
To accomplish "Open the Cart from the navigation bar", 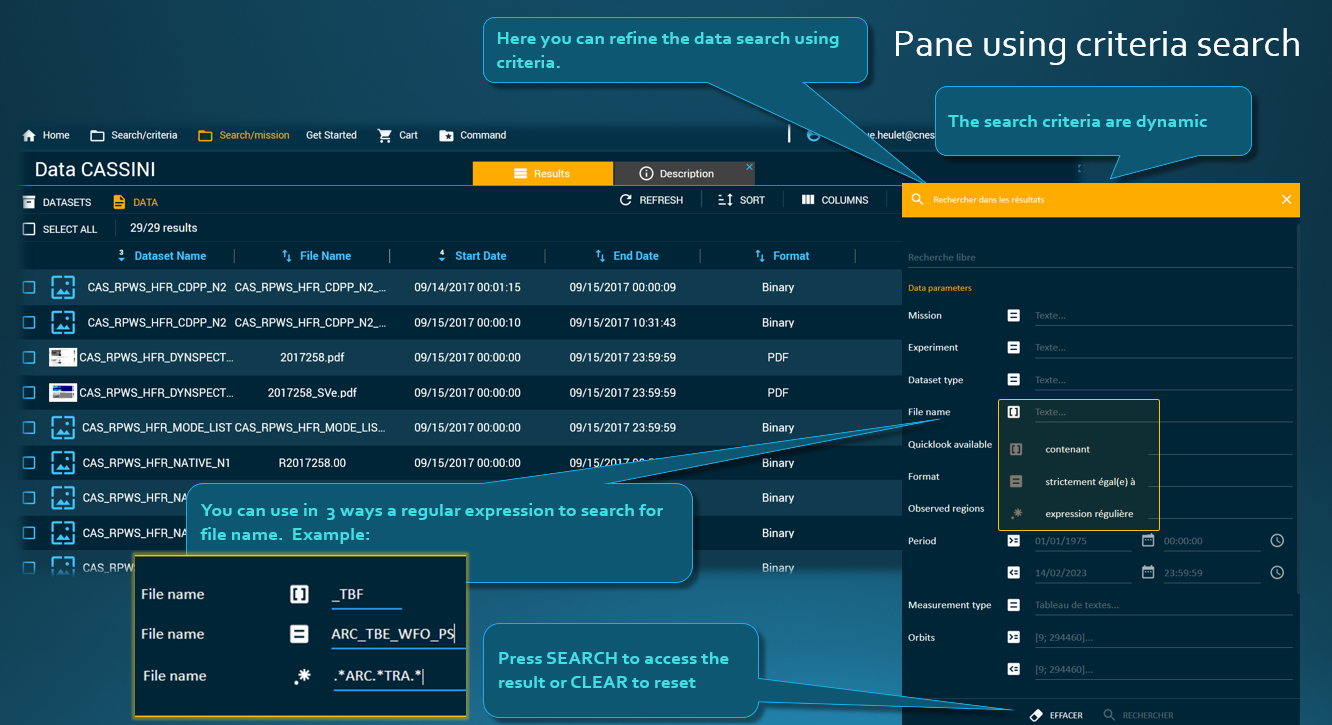I will coord(397,135).
